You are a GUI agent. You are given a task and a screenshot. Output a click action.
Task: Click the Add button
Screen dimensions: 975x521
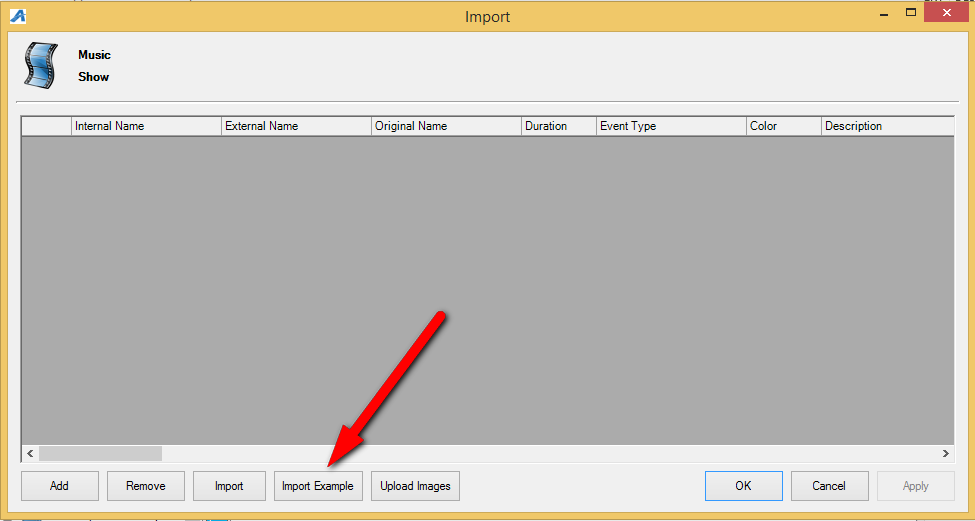(x=60, y=486)
